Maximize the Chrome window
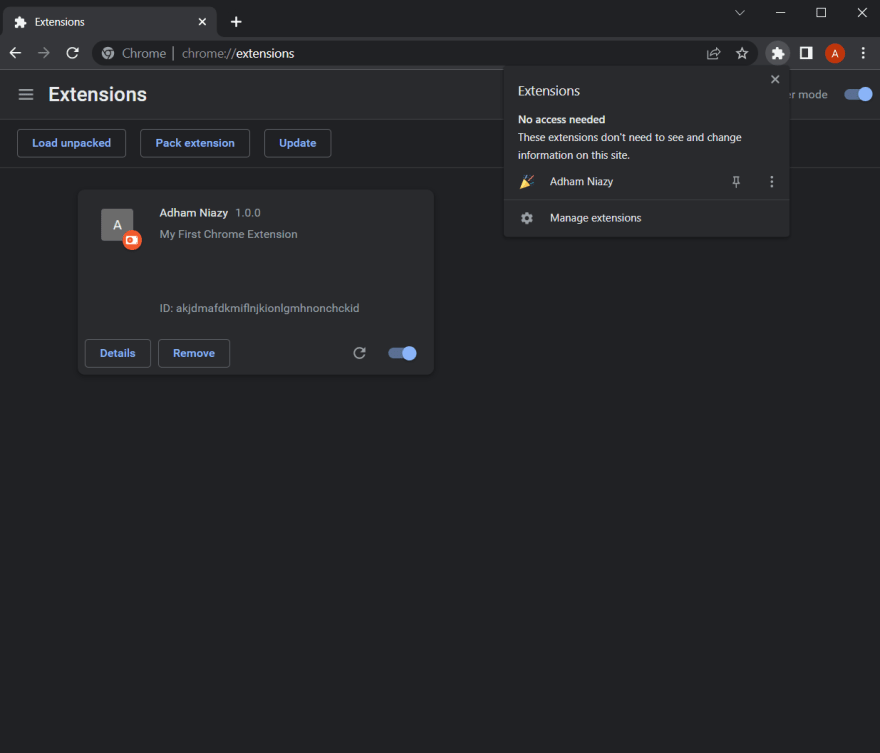Viewport: 880px width, 753px height. tap(821, 12)
